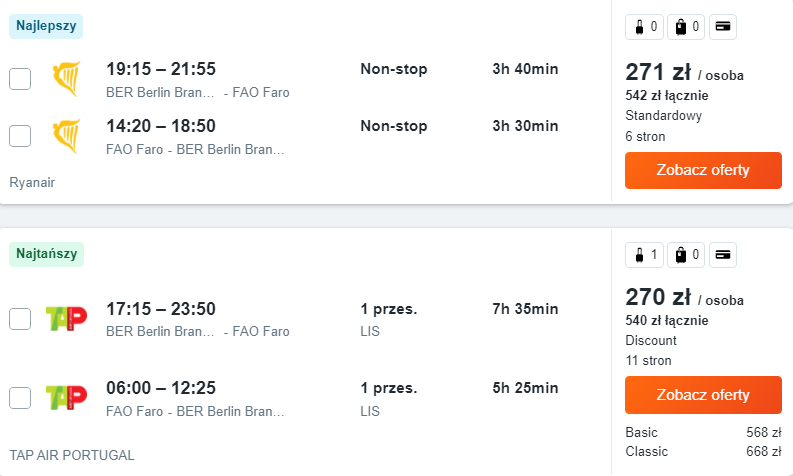
Task: Tick checkbox for 06:00 – 12:25 TAP flight
Action: point(20,398)
